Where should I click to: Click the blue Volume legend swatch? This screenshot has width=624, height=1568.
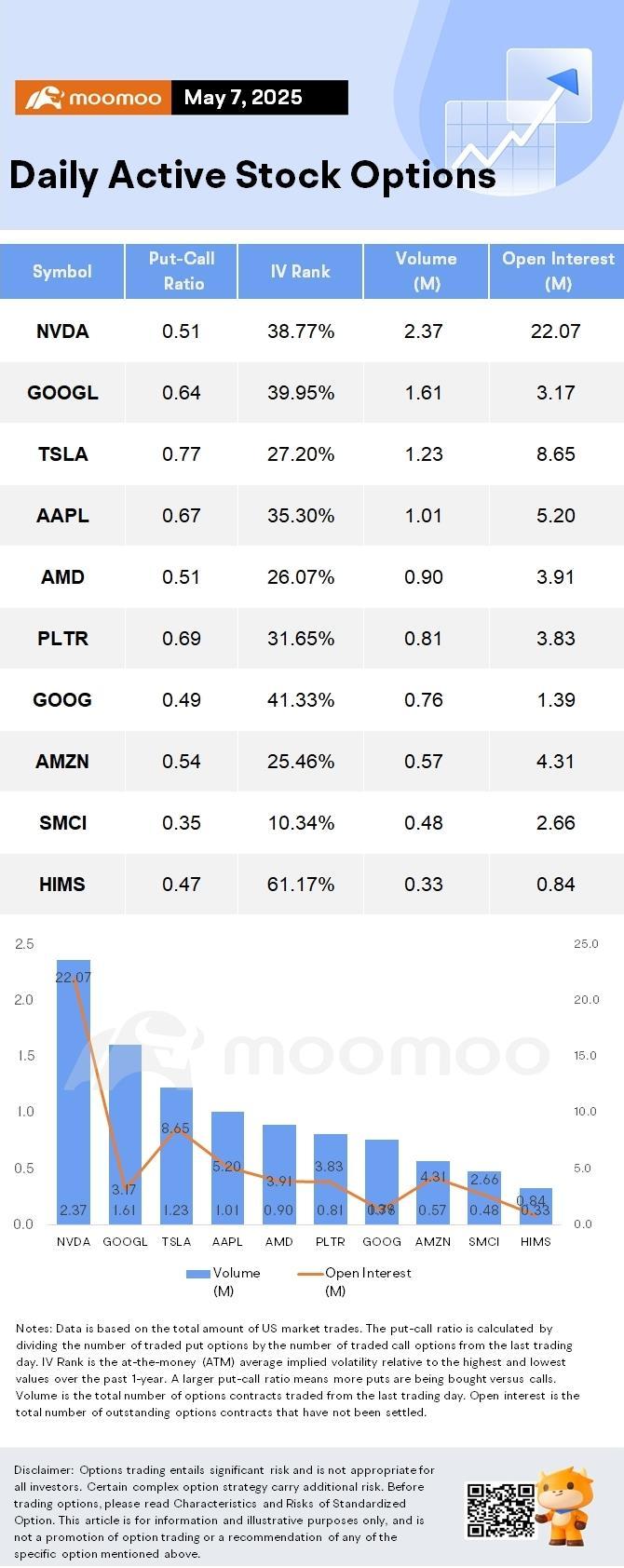coord(197,1273)
